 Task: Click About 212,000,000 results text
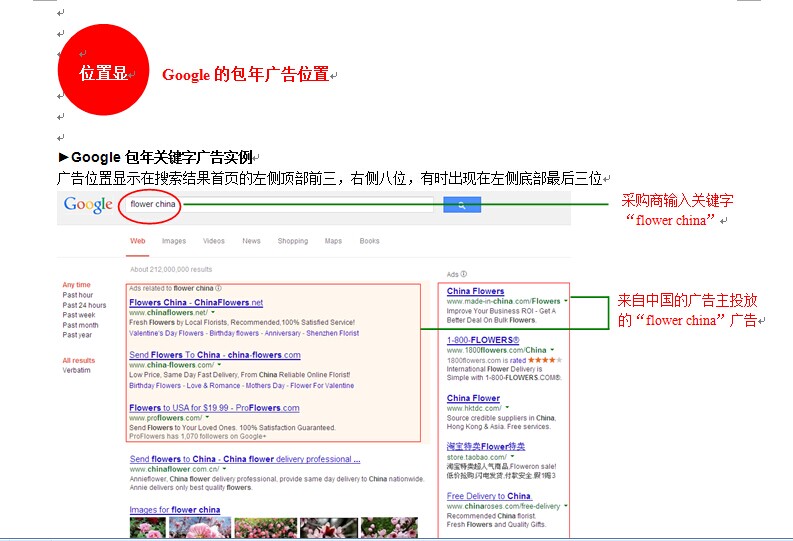coord(171,269)
